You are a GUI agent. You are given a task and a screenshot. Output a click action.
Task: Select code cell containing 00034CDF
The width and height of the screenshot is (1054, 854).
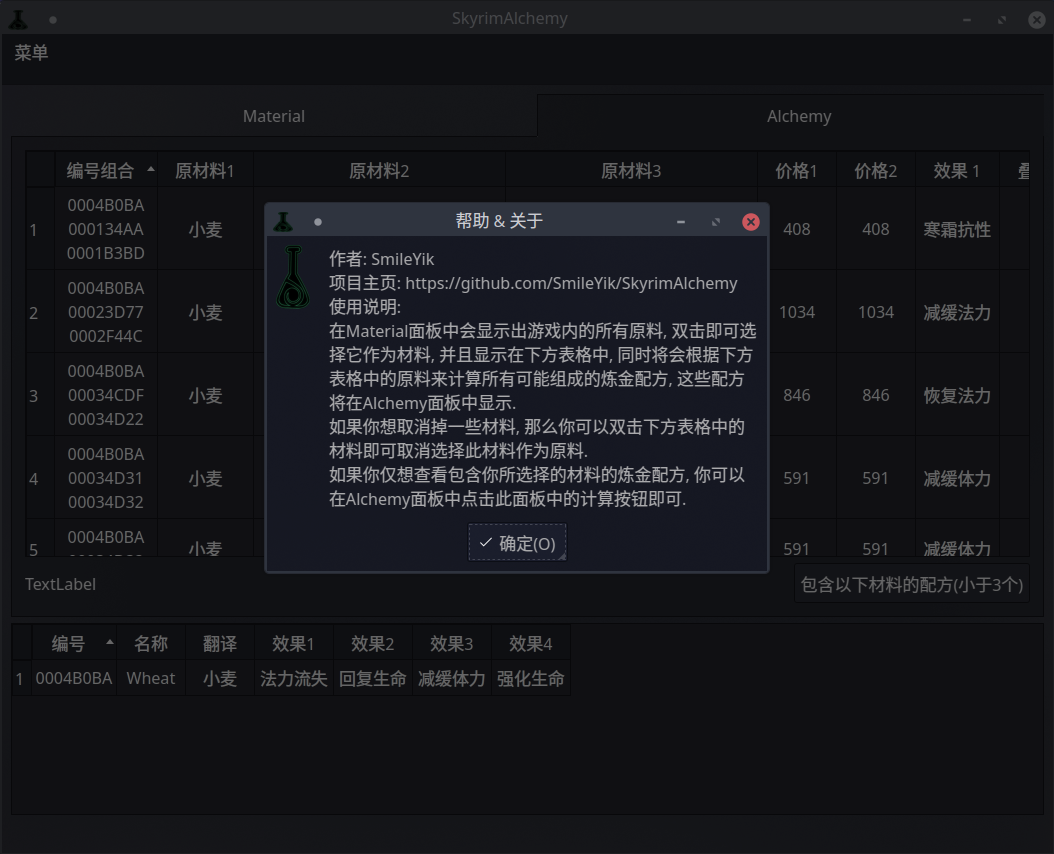(106, 395)
